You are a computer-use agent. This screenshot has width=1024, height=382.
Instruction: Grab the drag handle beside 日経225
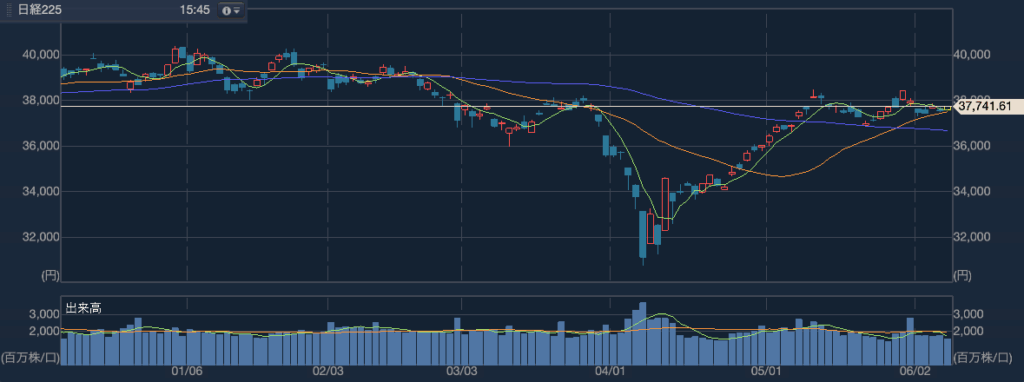point(10,11)
